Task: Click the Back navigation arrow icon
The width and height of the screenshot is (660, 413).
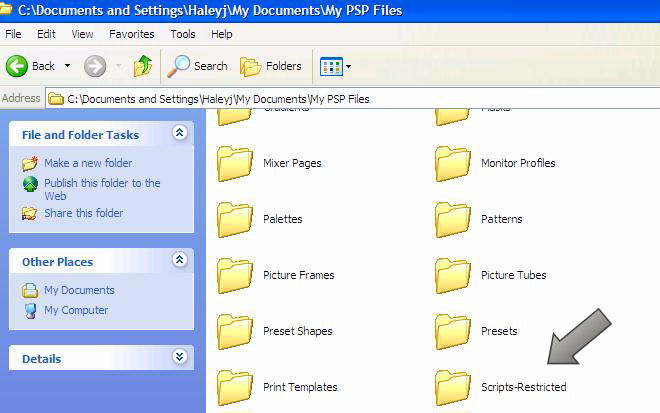Action: (x=17, y=66)
